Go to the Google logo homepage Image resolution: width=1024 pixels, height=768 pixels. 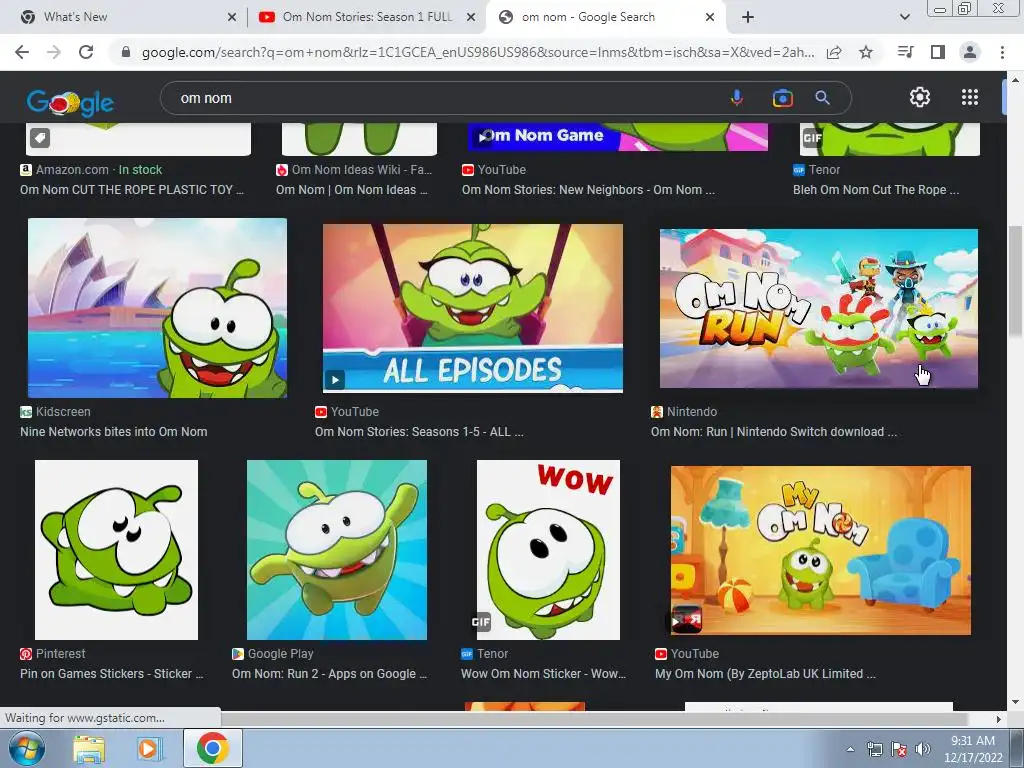[x=70, y=103]
